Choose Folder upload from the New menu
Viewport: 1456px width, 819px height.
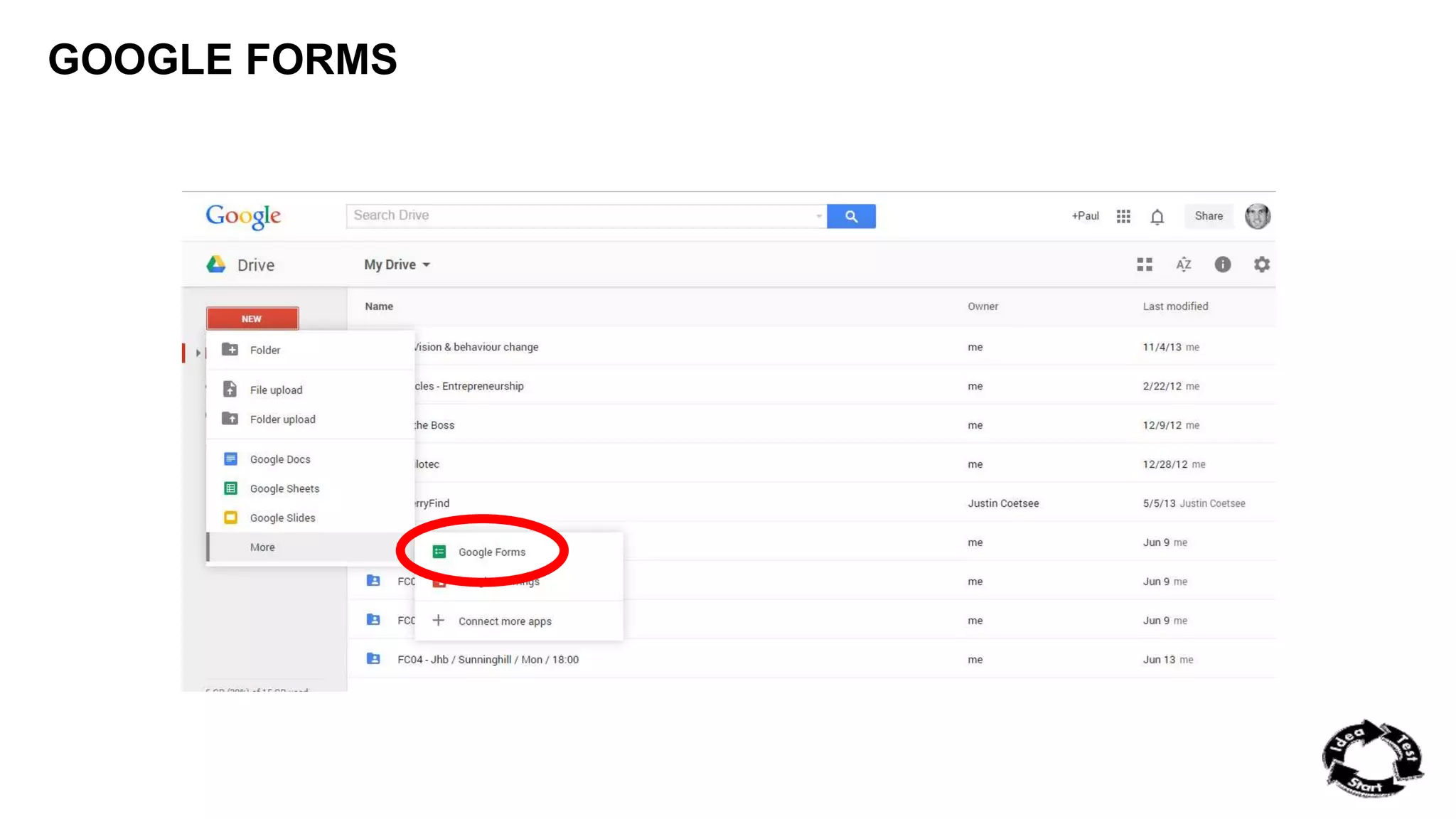tap(310, 419)
